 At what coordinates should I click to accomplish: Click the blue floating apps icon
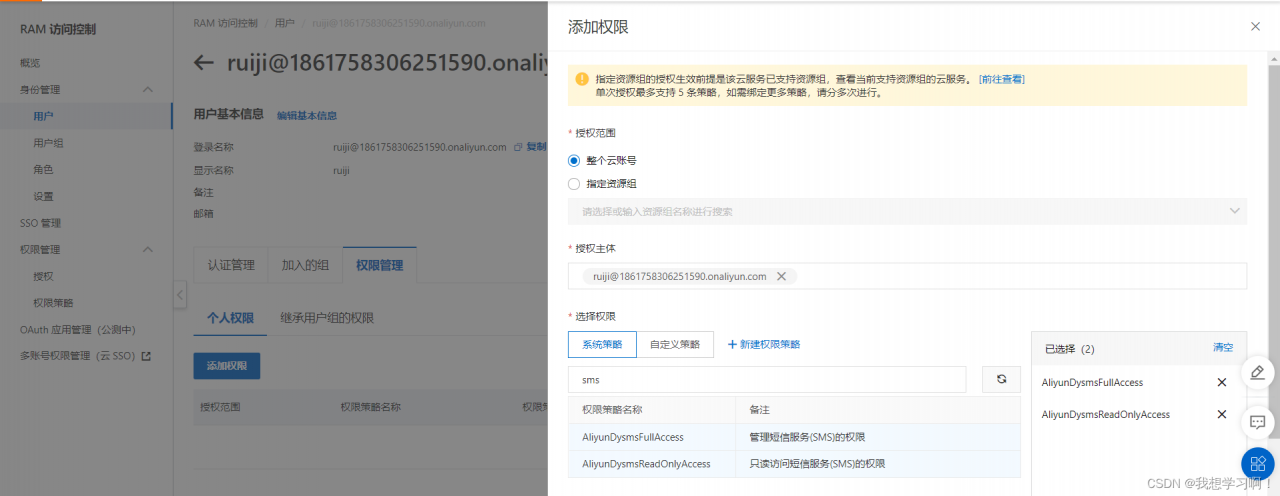[1258, 463]
